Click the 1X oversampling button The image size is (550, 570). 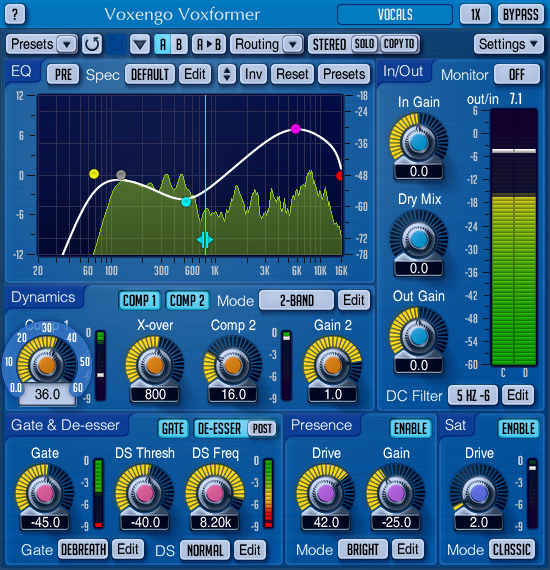pyautogui.click(x=475, y=15)
